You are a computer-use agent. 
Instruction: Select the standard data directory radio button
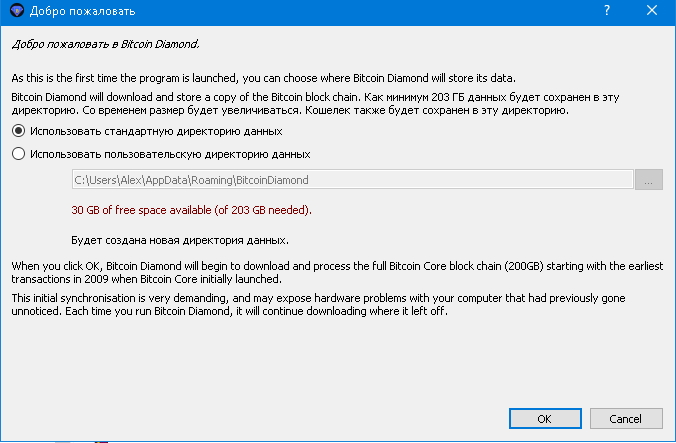[19, 131]
